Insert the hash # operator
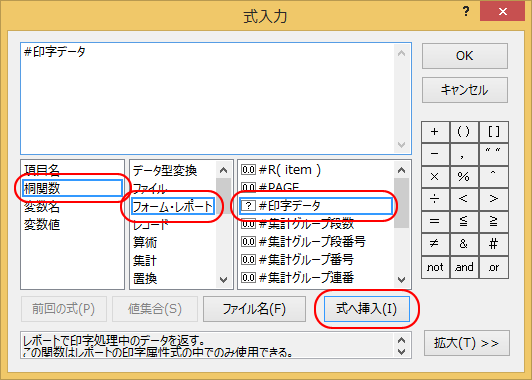The height and width of the screenshot is (380, 532). pos(493,244)
